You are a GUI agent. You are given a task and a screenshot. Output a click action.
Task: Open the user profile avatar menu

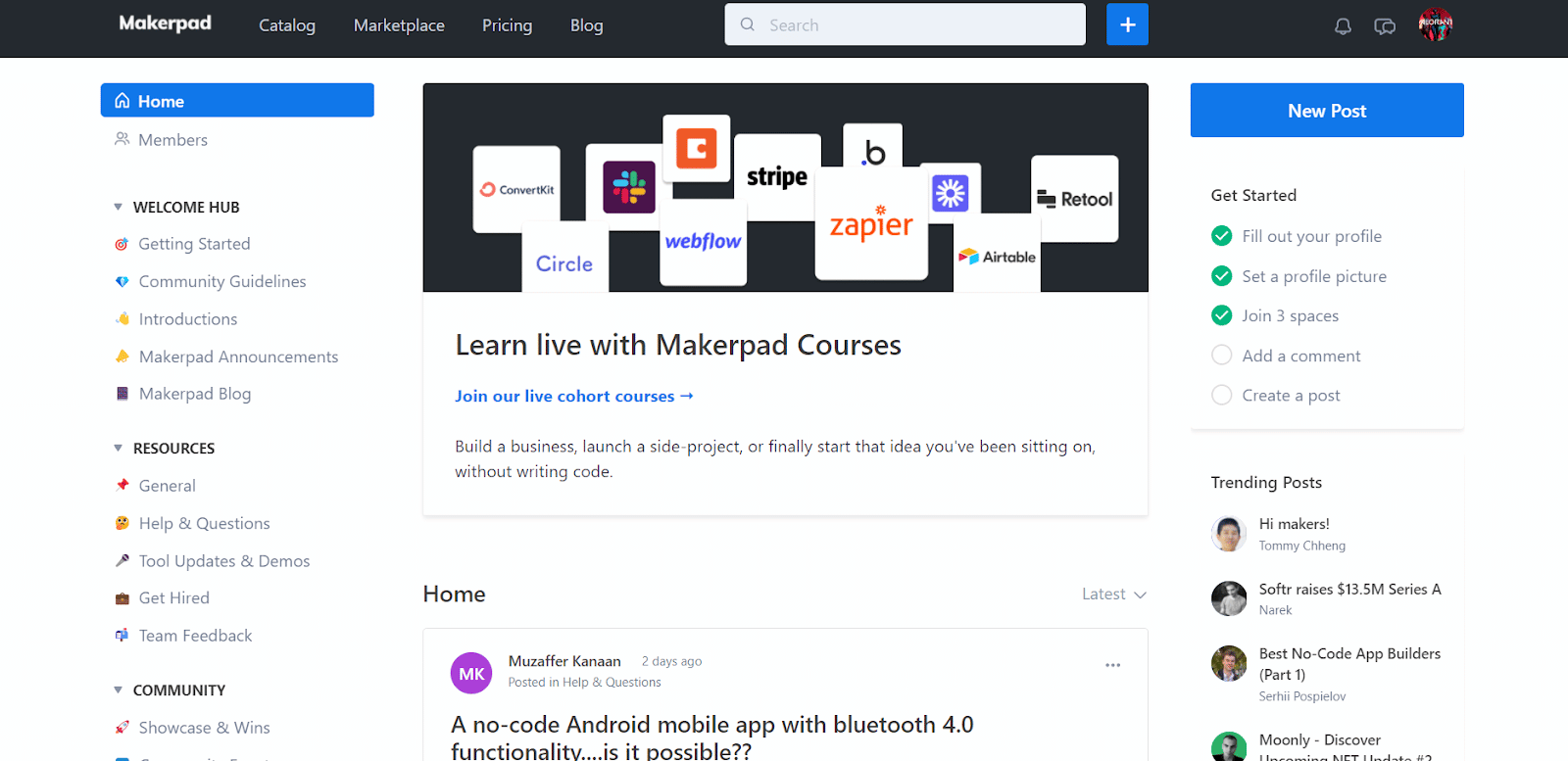click(1436, 24)
